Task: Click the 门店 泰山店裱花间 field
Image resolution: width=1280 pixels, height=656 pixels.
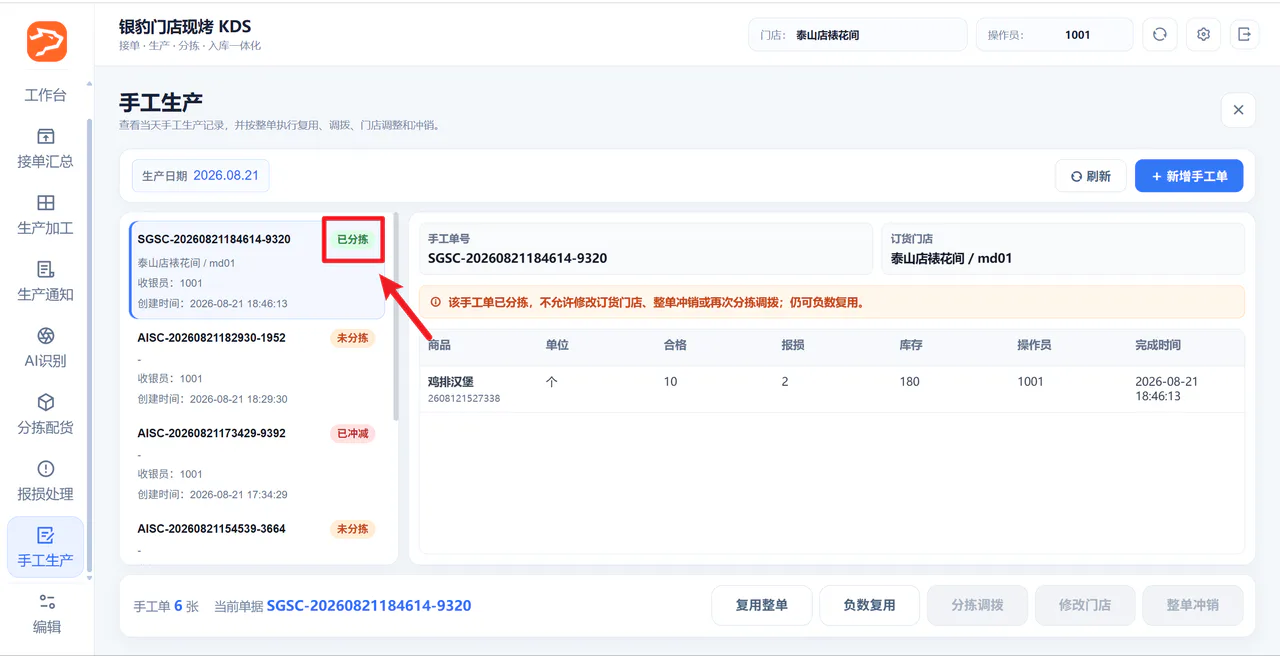Action: pos(858,35)
